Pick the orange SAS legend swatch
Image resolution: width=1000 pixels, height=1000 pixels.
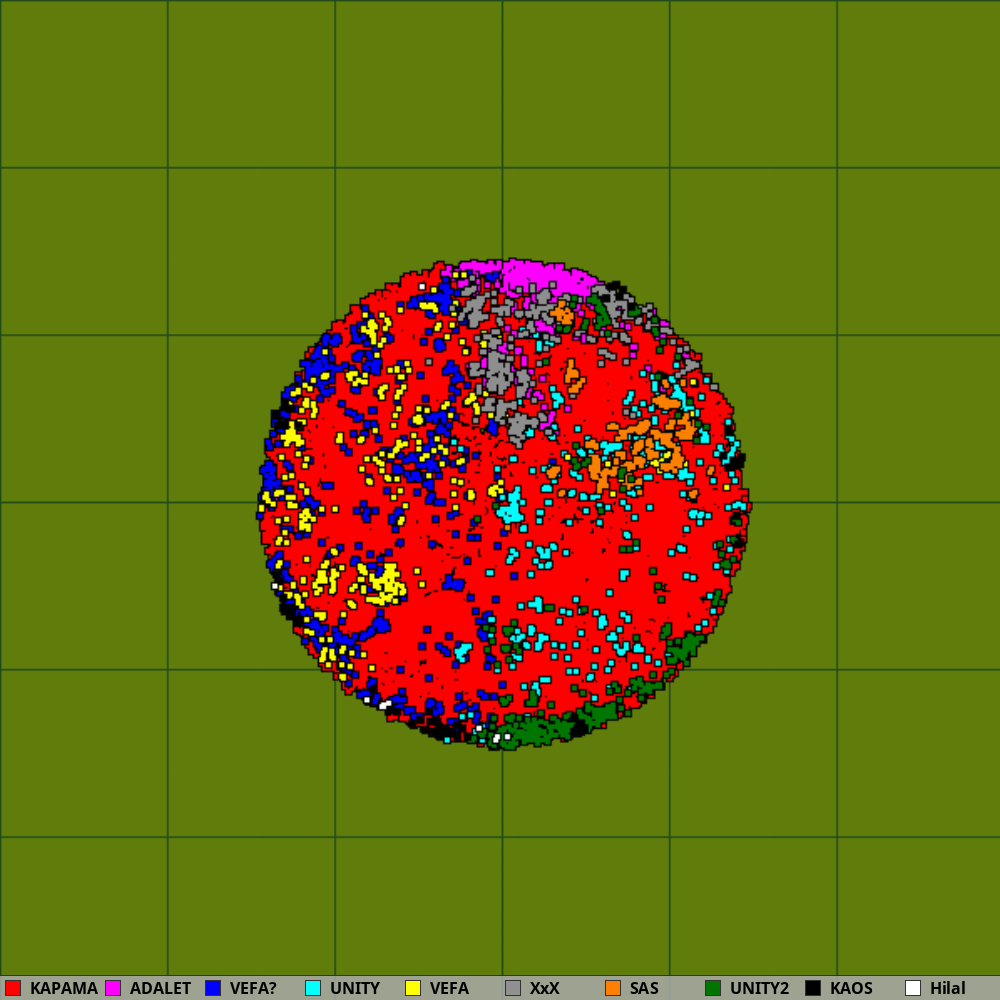[613, 988]
